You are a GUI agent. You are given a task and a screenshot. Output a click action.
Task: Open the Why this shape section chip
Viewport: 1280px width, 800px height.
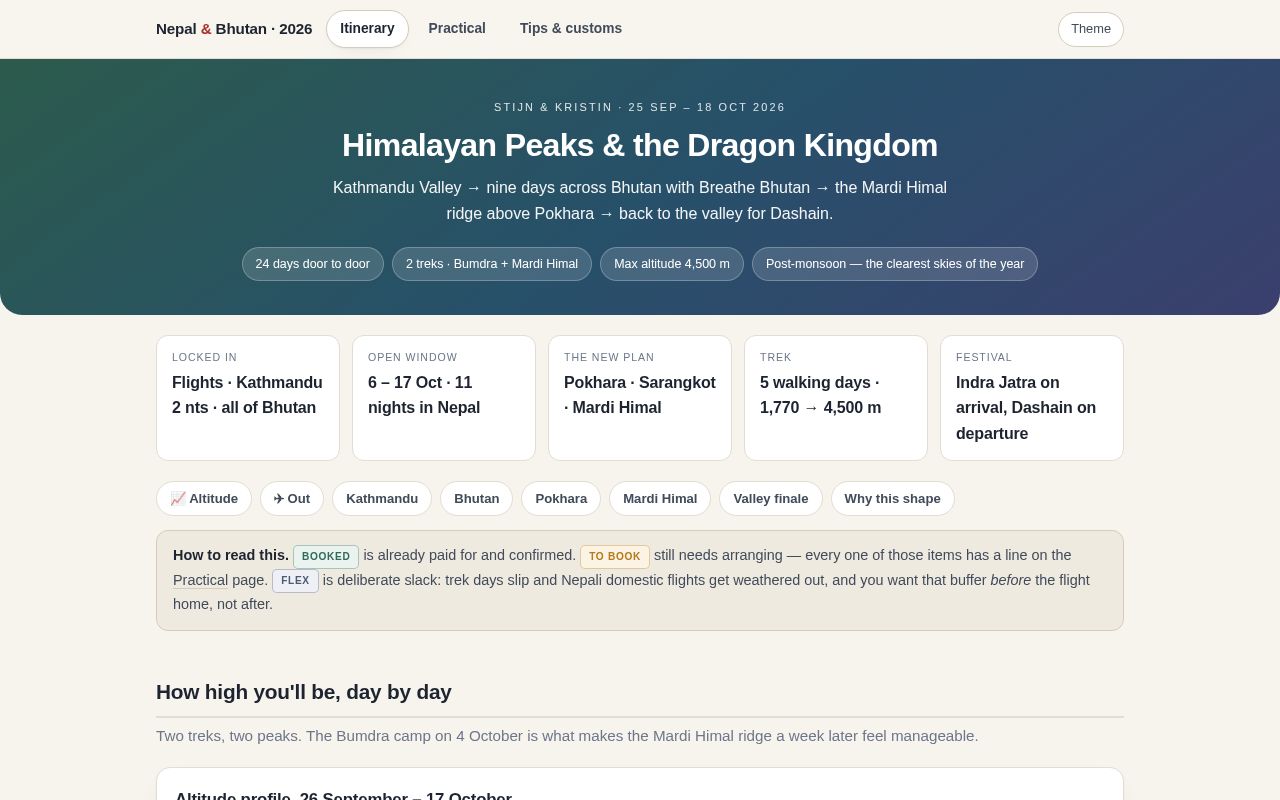pos(893,499)
